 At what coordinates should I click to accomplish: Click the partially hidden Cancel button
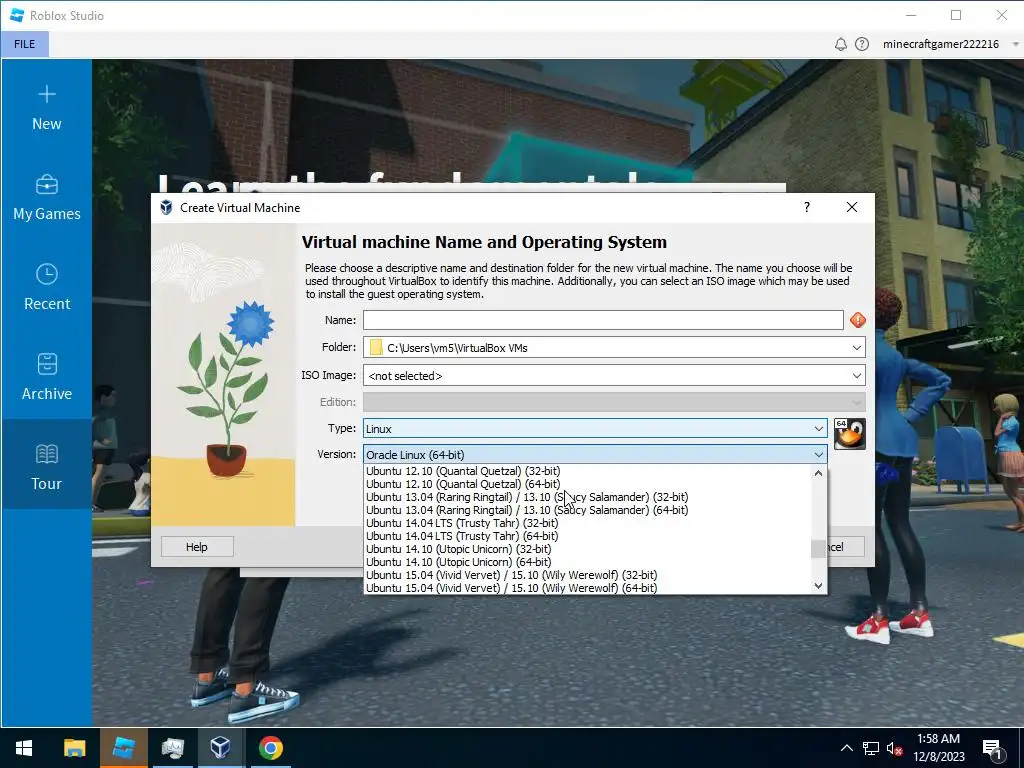point(846,547)
